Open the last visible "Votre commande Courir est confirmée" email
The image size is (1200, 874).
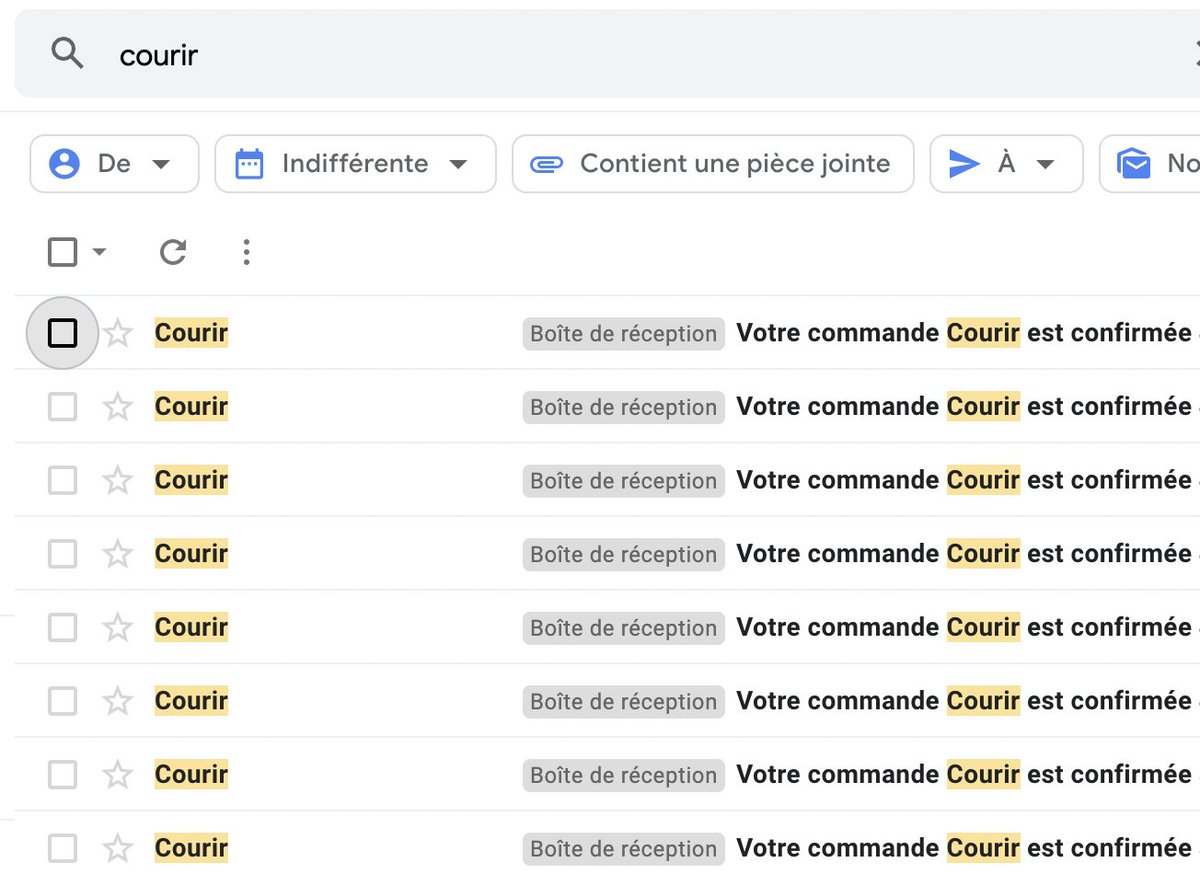(x=964, y=849)
